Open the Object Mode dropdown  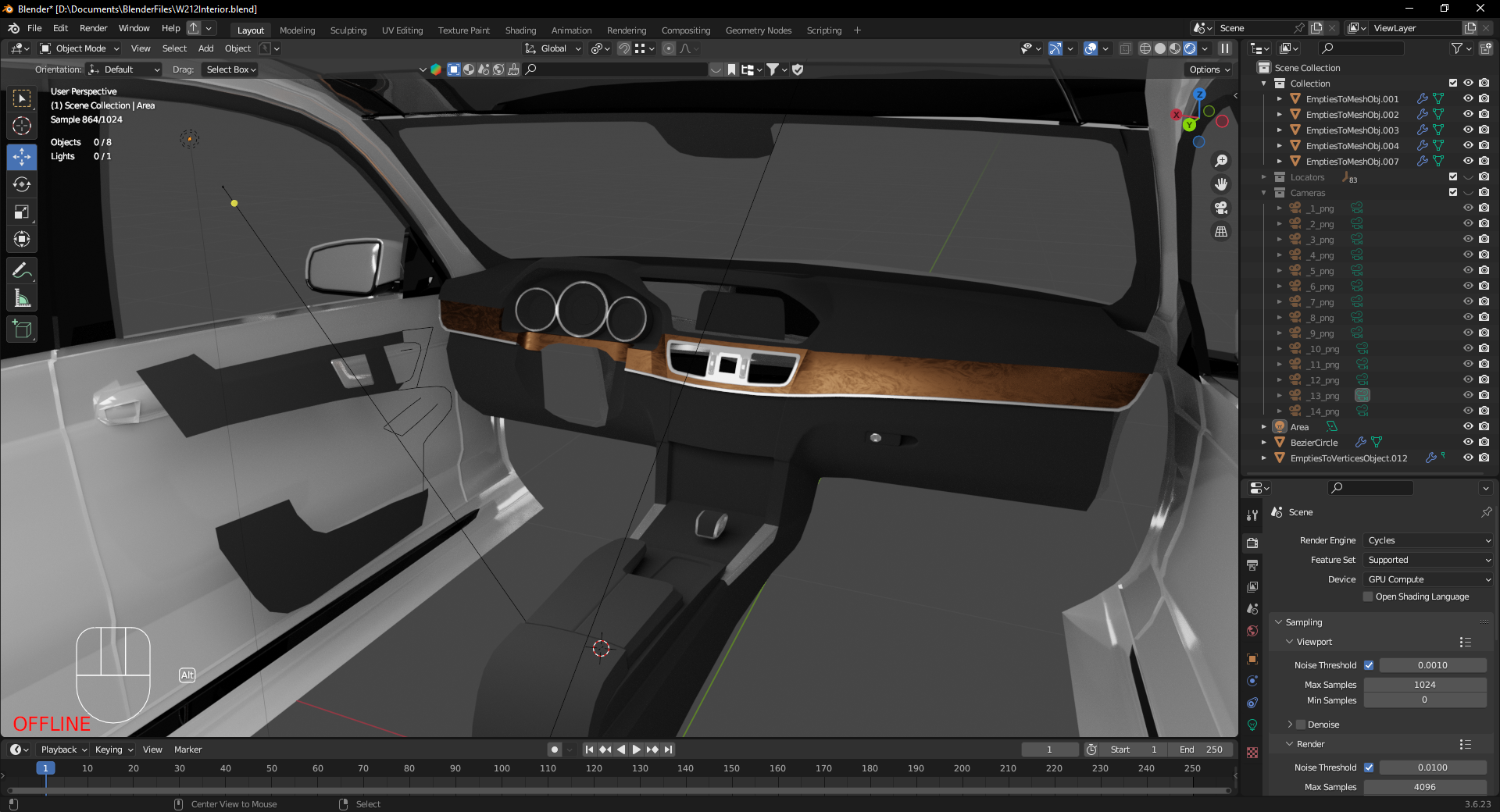tap(80, 48)
